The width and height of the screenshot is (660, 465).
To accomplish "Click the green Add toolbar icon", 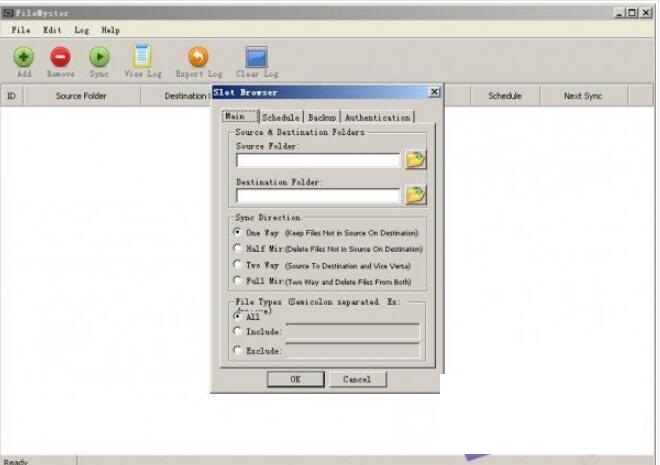I will tap(24, 57).
